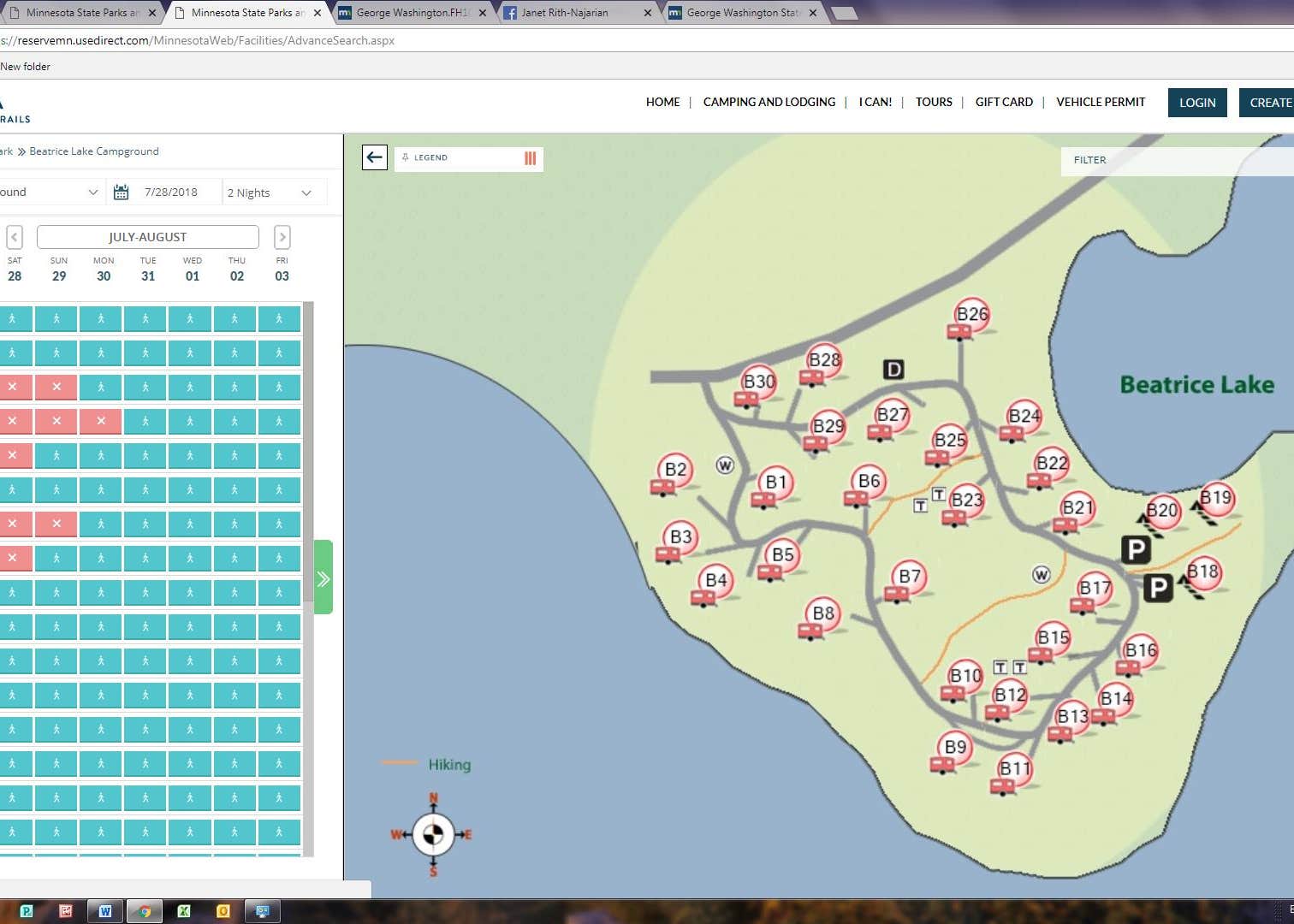Click Beatrice Lake Campground breadcrumb link
1294x924 pixels.
point(94,151)
